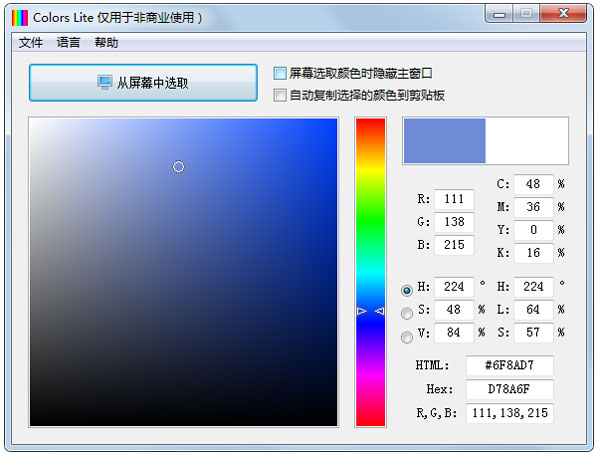This screenshot has height=455, width=600.
Task: Open the 帮助 menu
Action: click(x=106, y=42)
